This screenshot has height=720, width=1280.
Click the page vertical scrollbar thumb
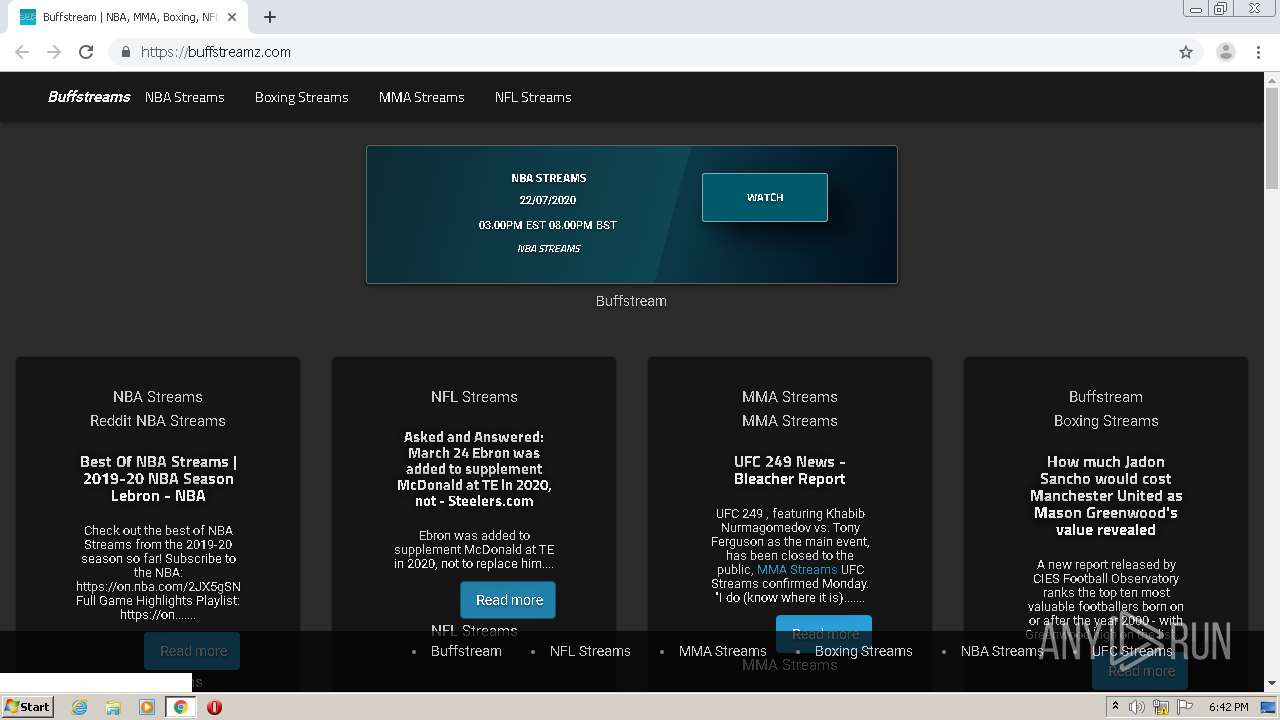[1272, 140]
